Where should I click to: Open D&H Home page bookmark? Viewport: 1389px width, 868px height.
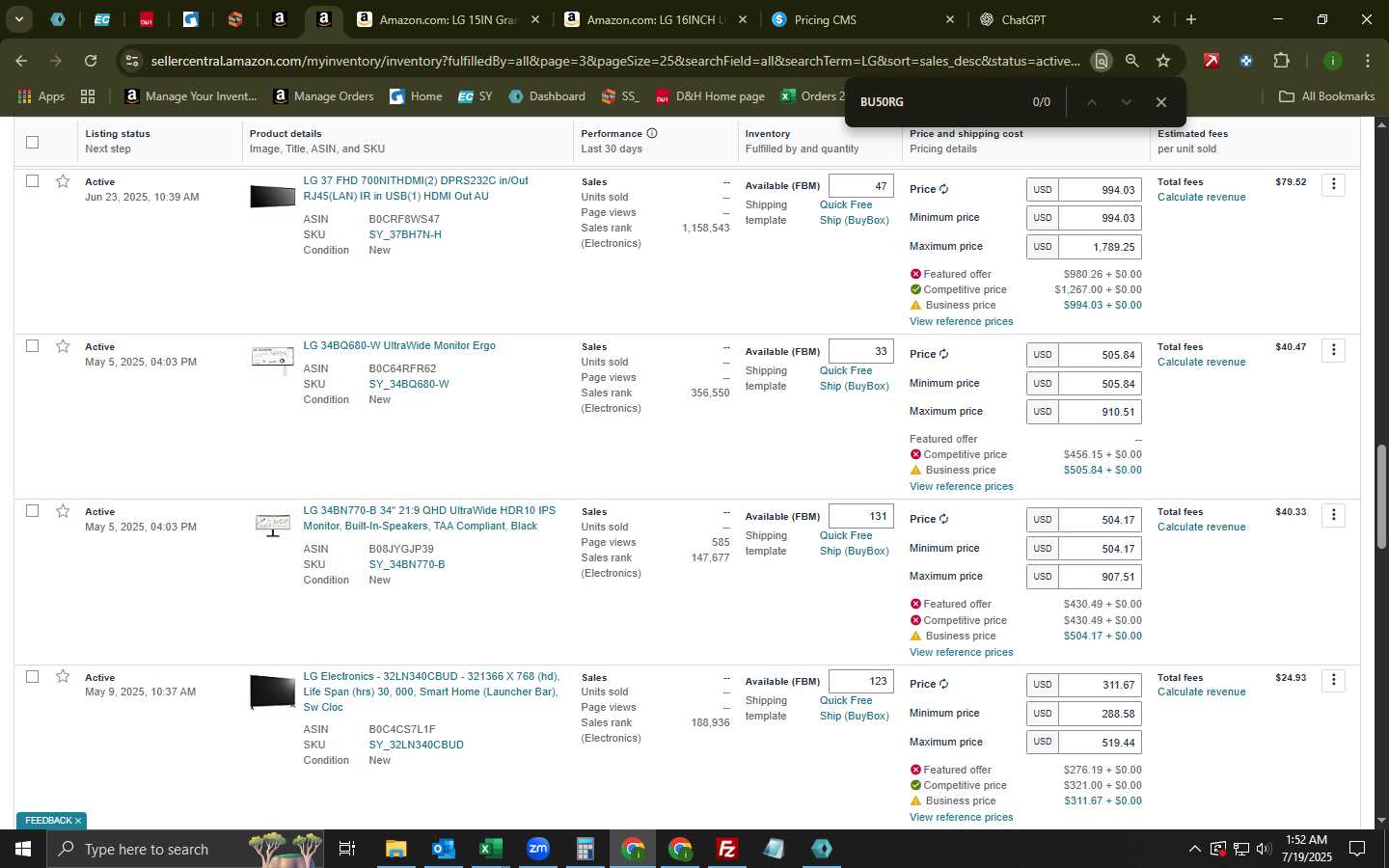click(710, 96)
